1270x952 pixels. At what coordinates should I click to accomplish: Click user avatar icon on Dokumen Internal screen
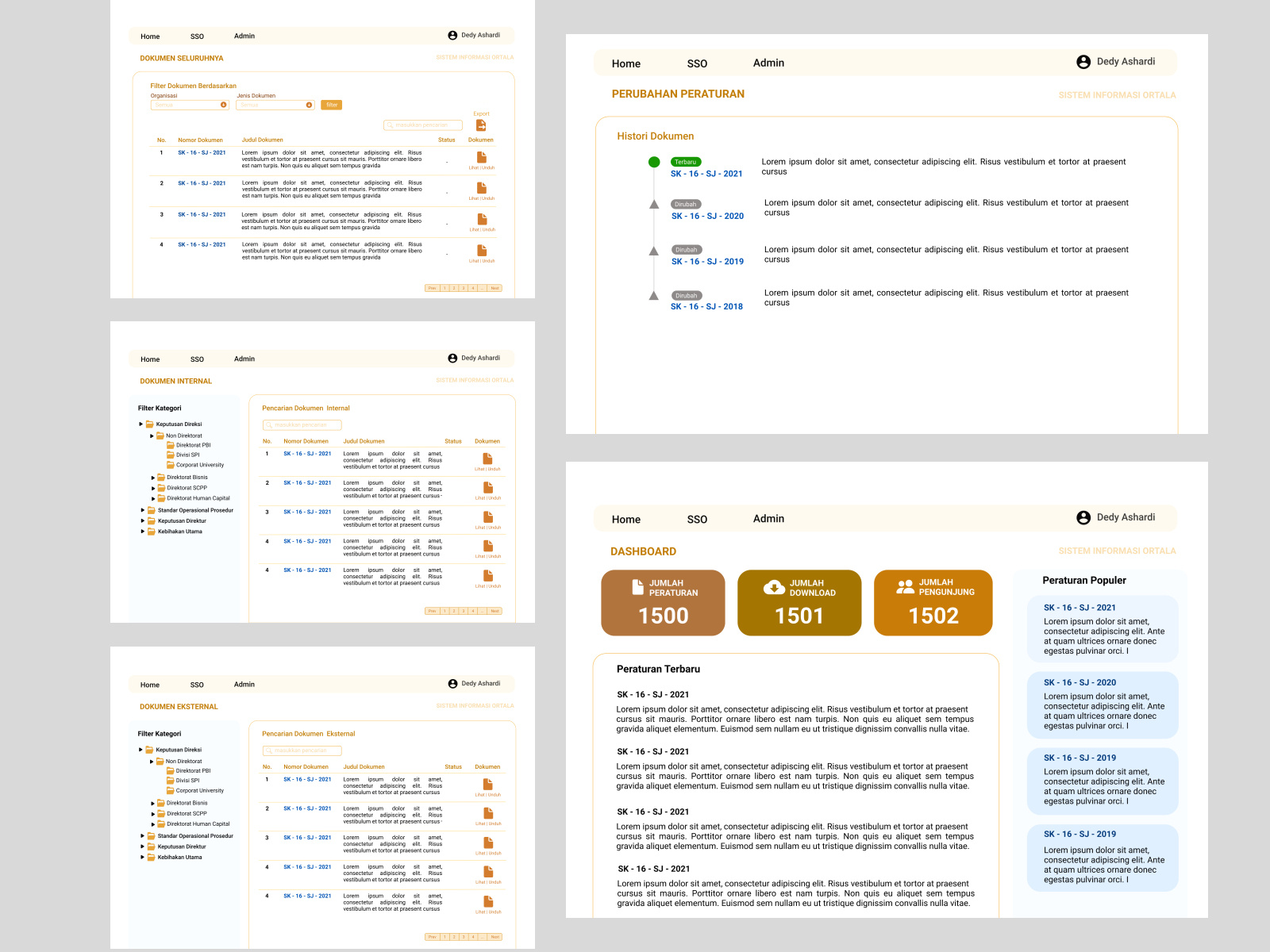coord(452,359)
